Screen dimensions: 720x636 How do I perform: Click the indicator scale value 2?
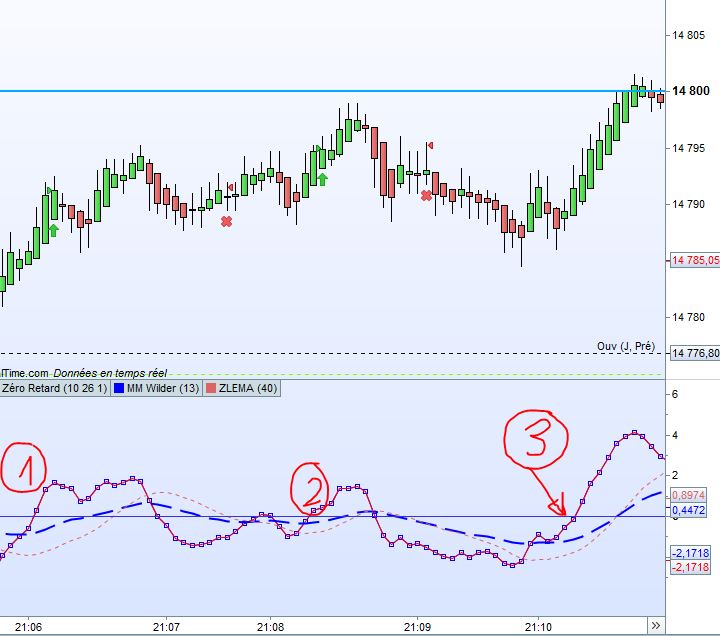pos(675,475)
